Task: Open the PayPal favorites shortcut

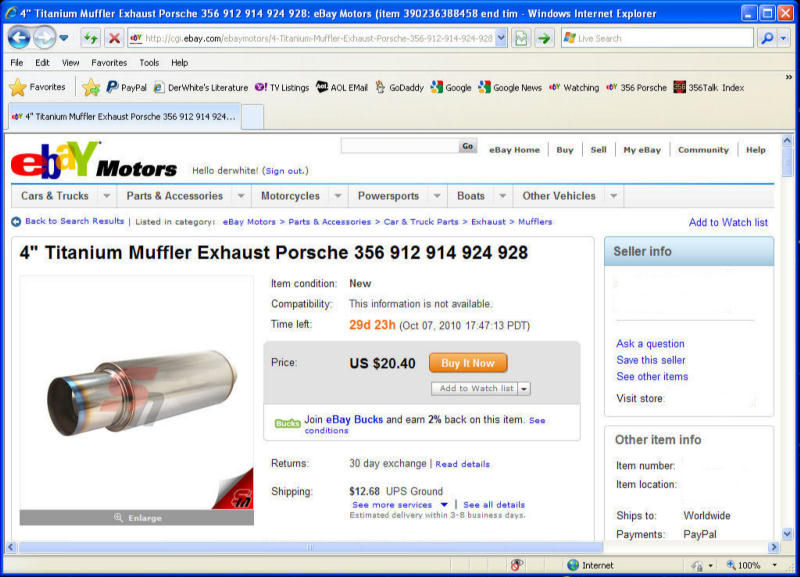Action: (127, 87)
